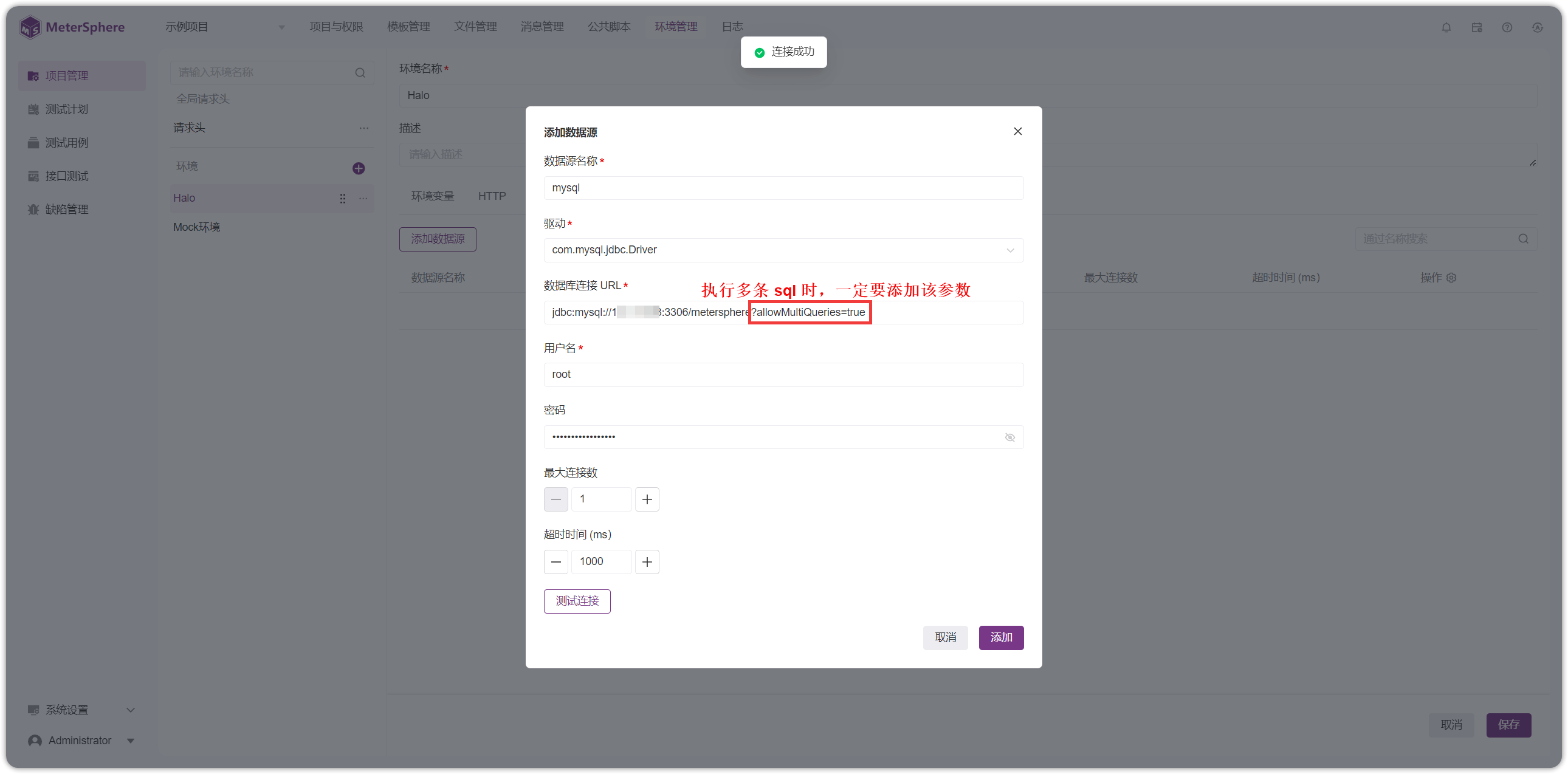This screenshot has width=1568, height=774.
Task: Close the 添加数据源 dialog with X
Action: pos(1018,131)
